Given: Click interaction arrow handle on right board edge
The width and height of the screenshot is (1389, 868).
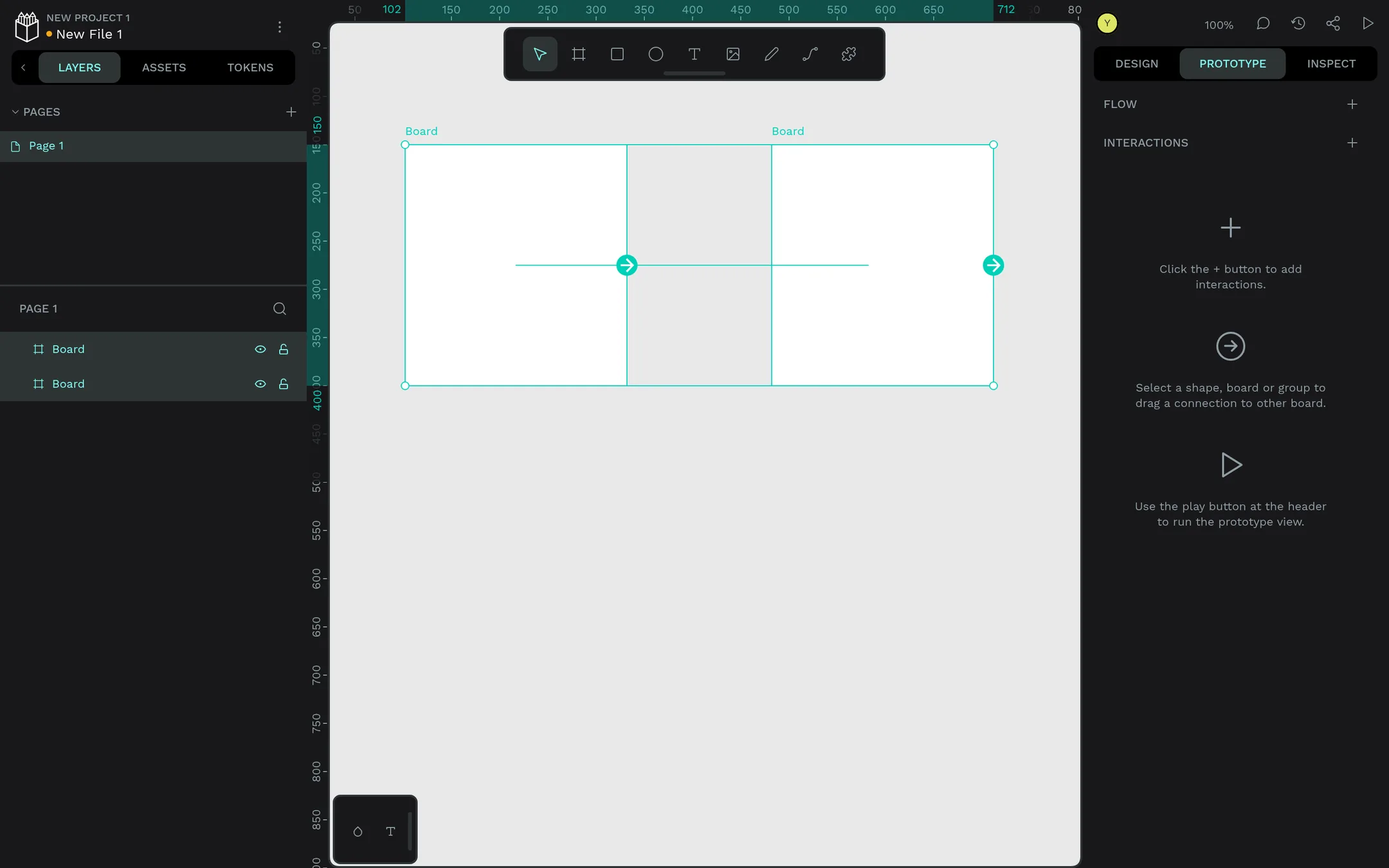Looking at the screenshot, I should coord(993,265).
